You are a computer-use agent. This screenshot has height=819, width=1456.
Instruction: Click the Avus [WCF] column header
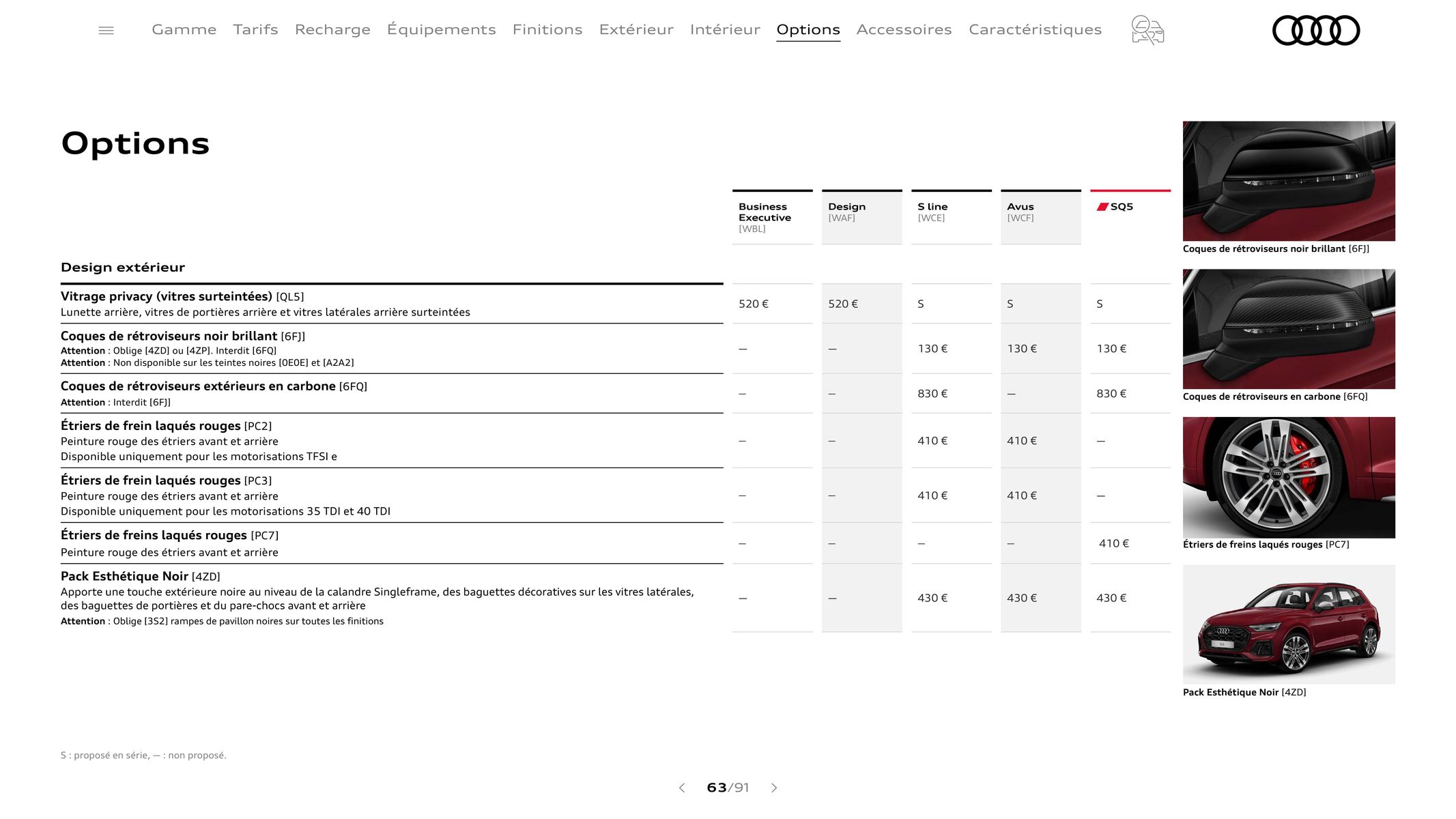[1040, 217]
